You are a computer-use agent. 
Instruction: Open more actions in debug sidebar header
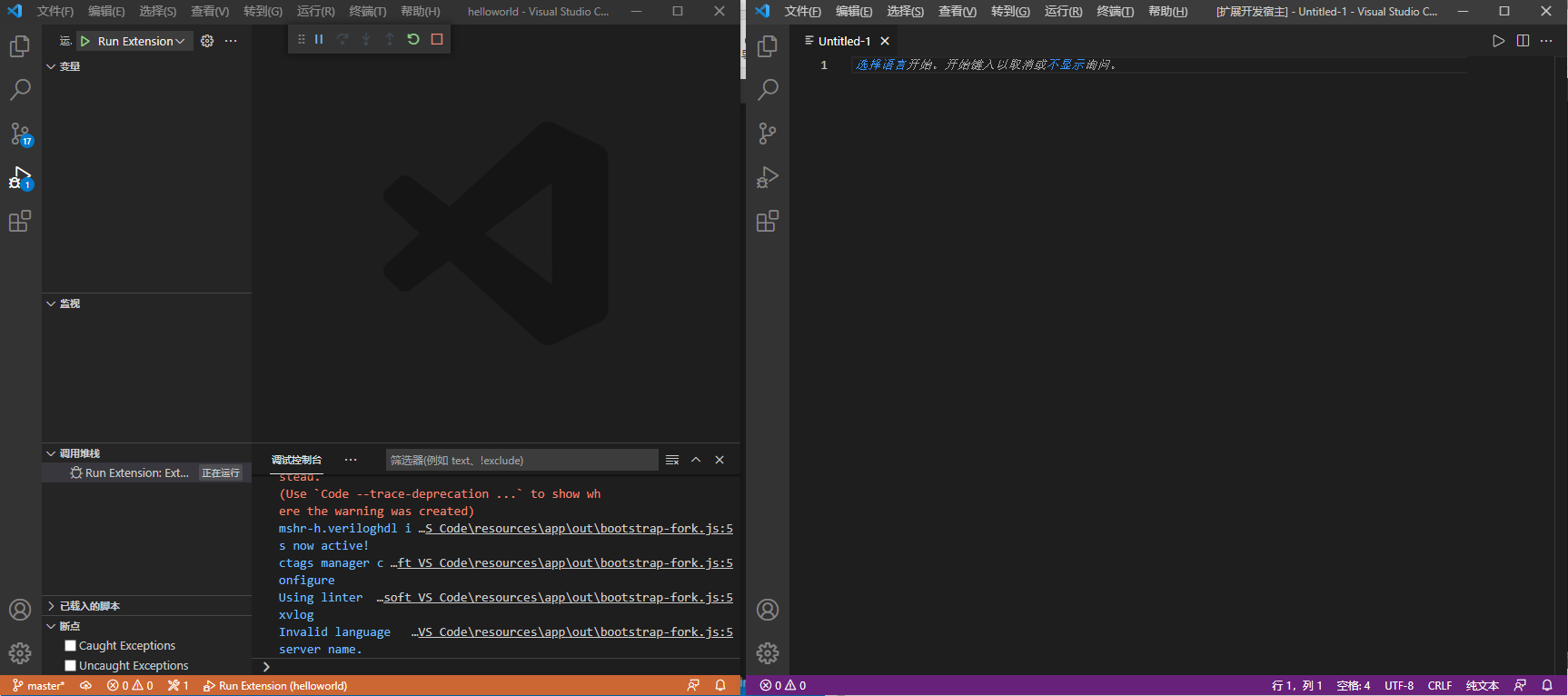tap(231, 41)
